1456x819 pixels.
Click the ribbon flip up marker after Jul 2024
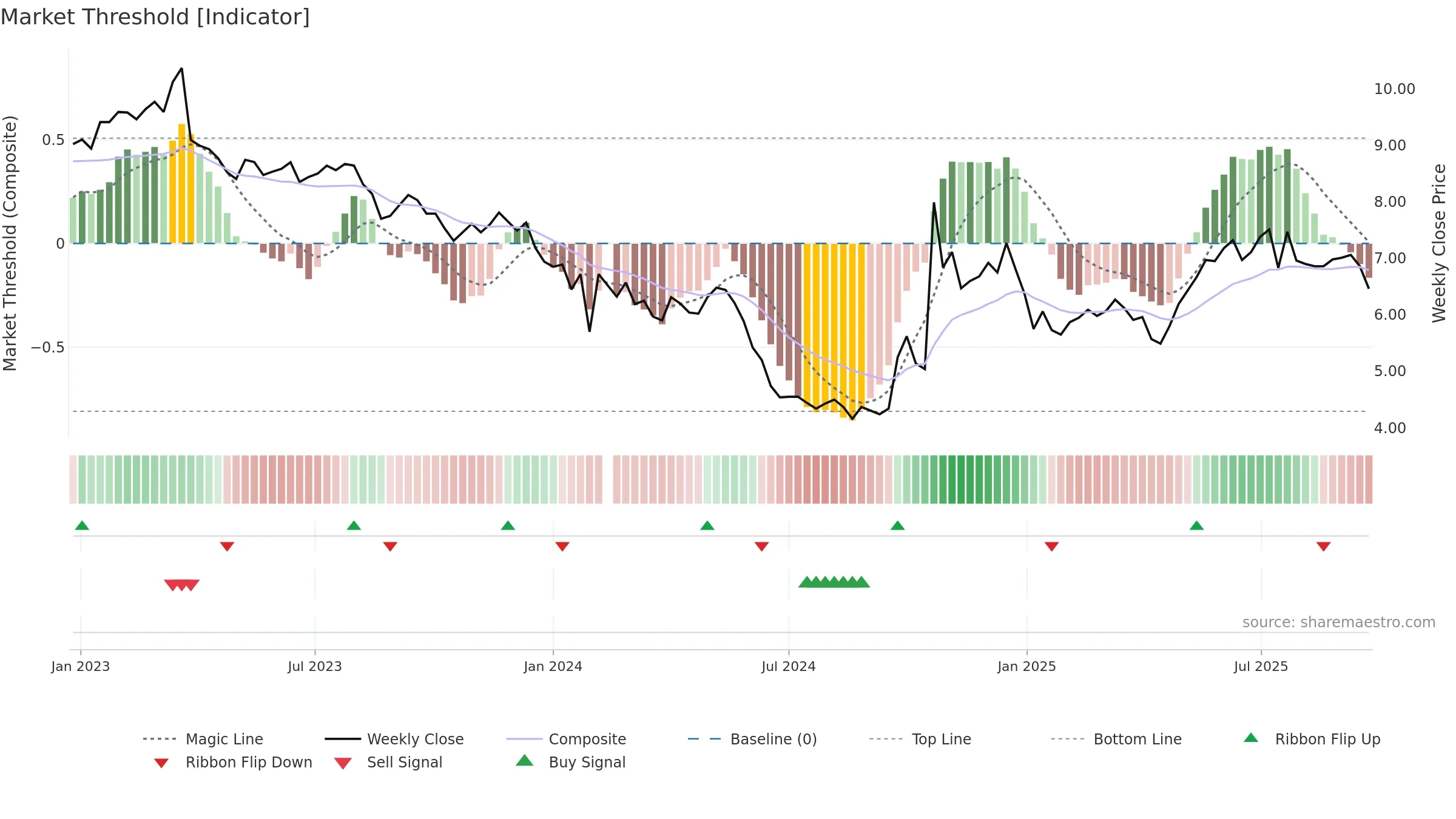[898, 525]
